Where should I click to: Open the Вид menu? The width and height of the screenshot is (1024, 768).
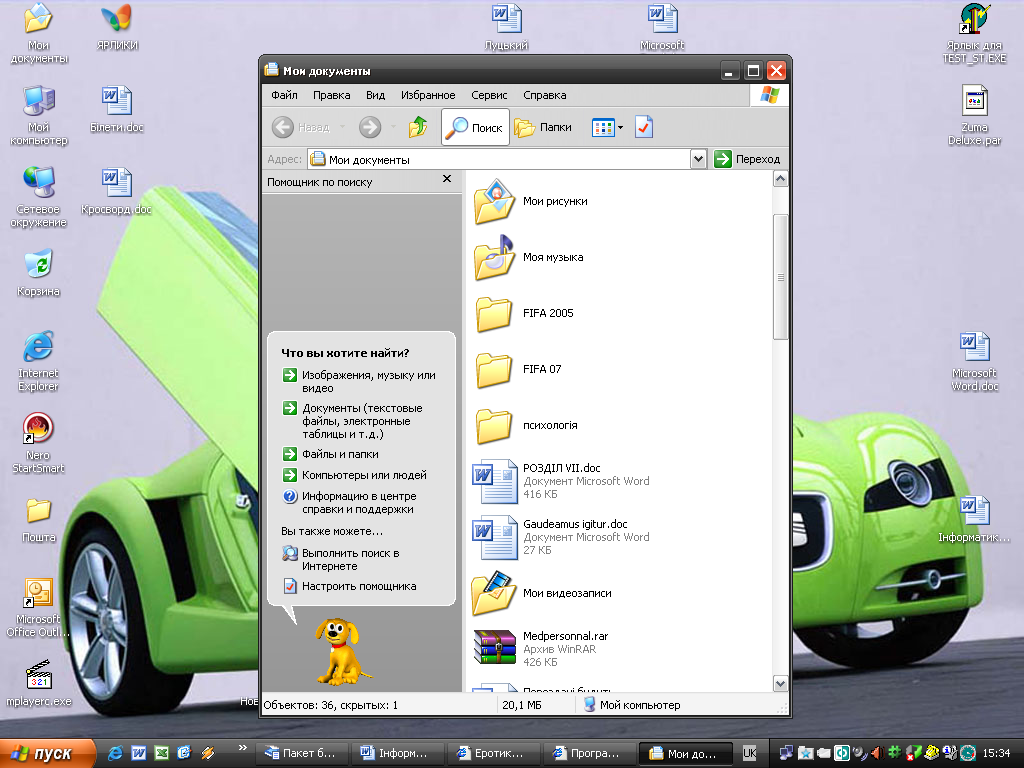pyautogui.click(x=376, y=95)
